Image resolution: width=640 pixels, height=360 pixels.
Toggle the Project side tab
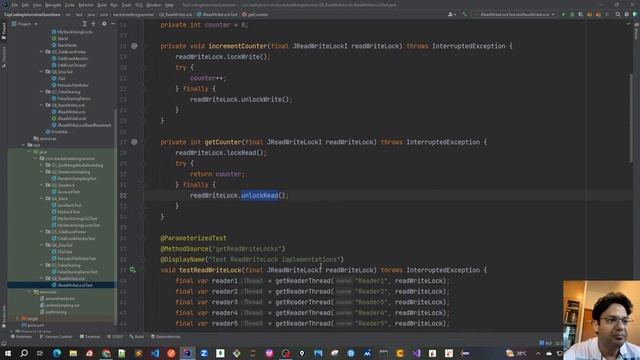tap(4, 31)
